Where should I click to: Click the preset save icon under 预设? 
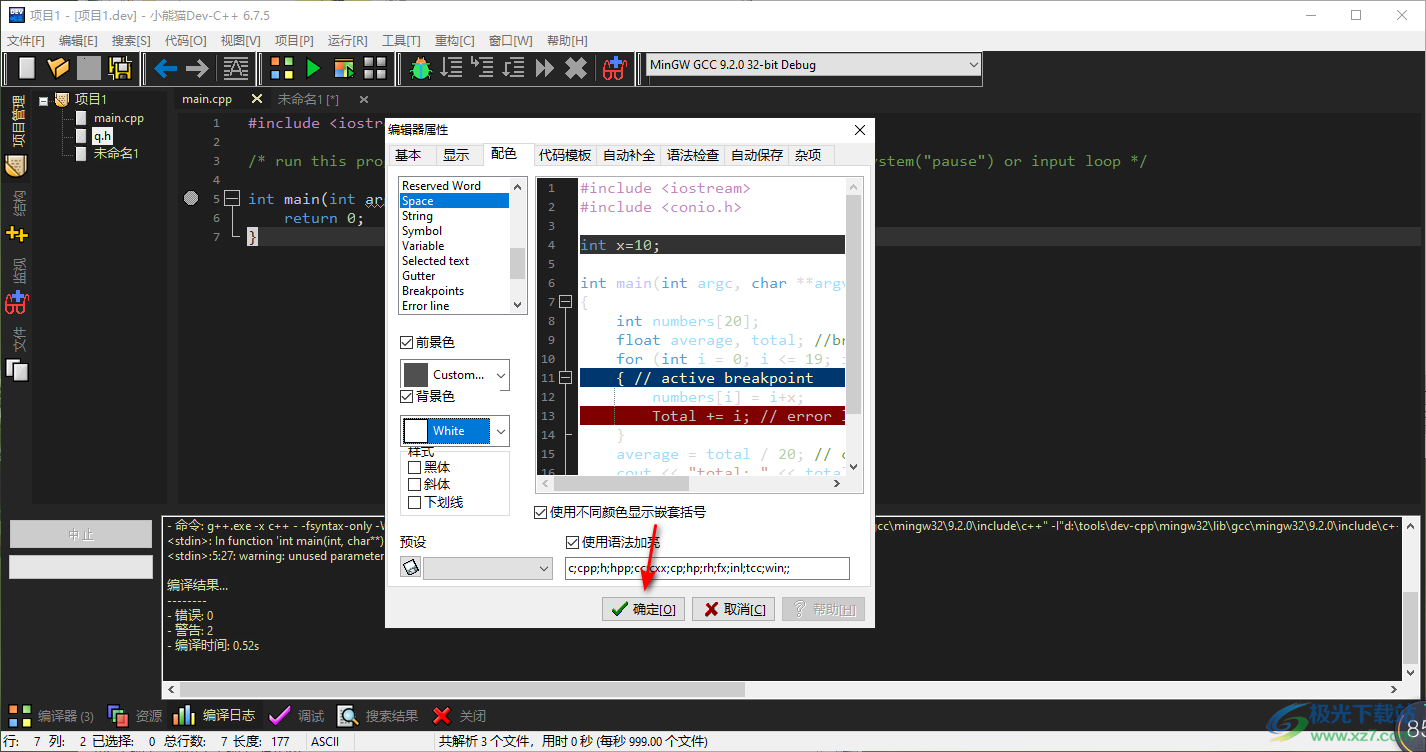pos(410,568)
